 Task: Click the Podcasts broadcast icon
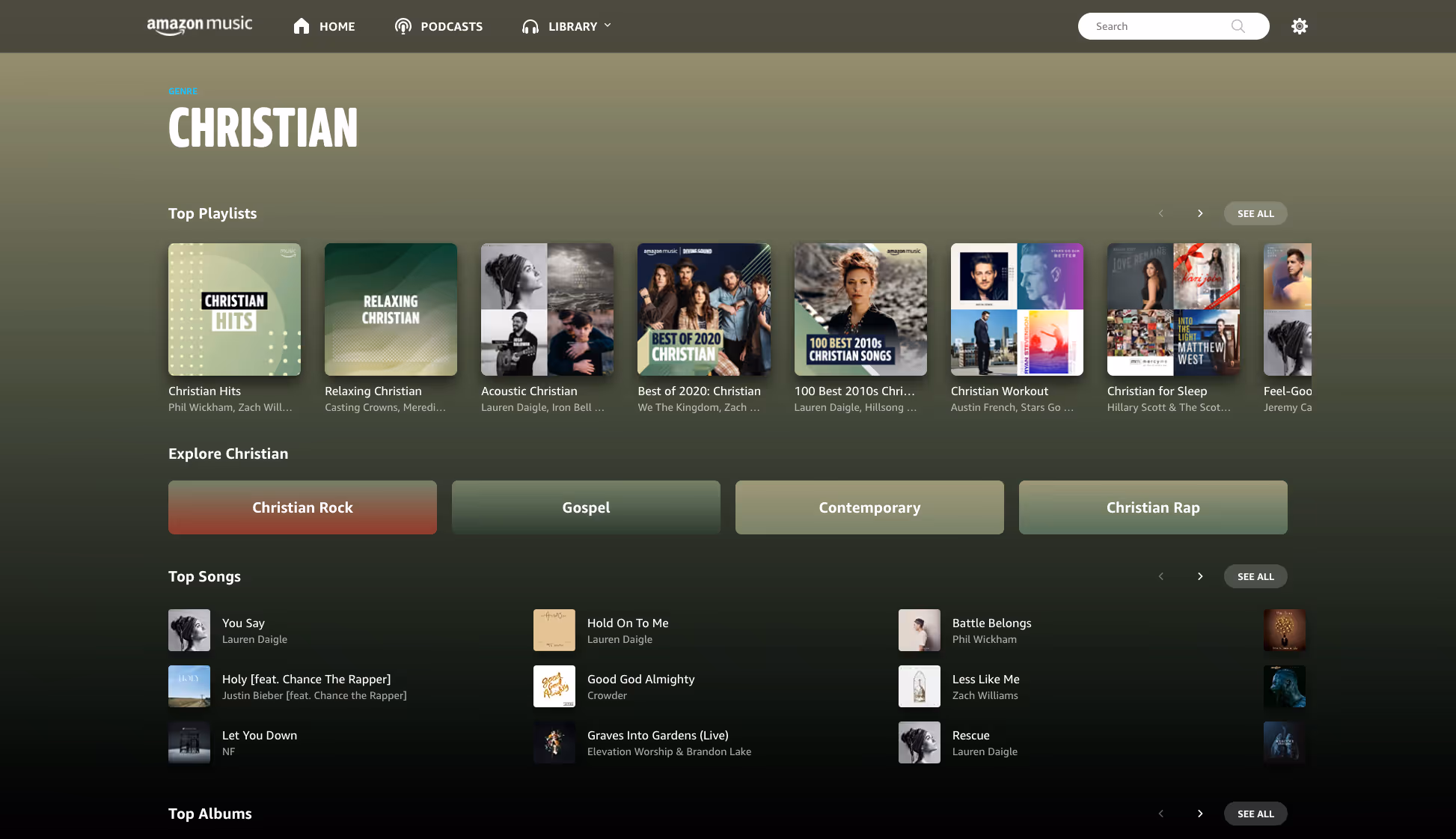pos(403,26)
